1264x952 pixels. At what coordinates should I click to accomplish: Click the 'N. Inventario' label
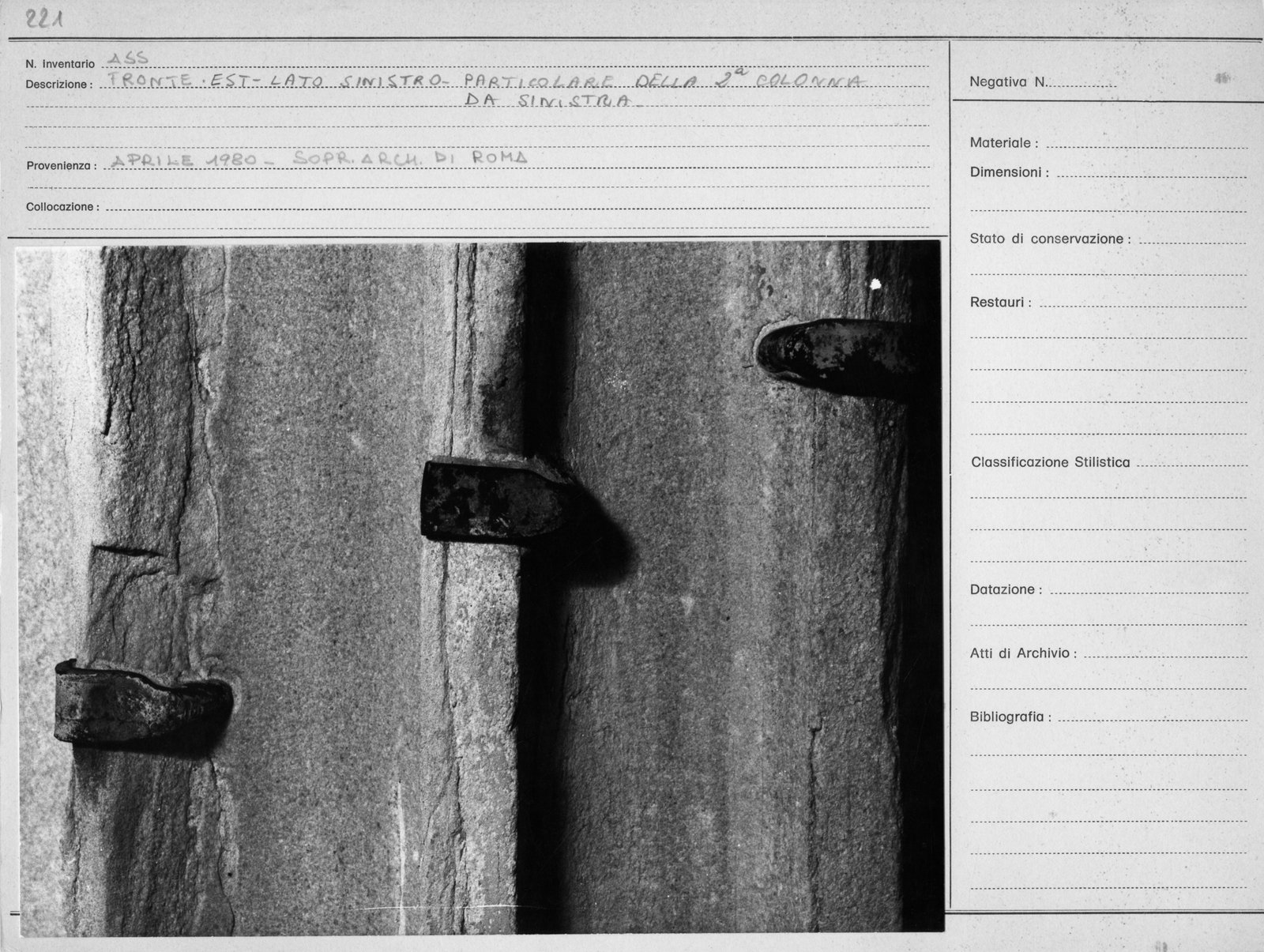pos(60,64)
